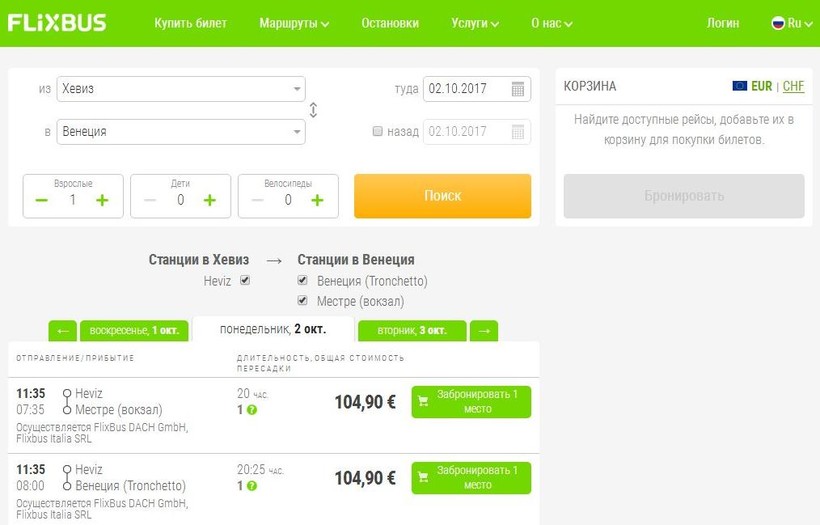This screenshot has width=820, height=525.
Task: Select the понедельник, 2 окт. tab
Action: pyautogui.click(x=273, y=329)
